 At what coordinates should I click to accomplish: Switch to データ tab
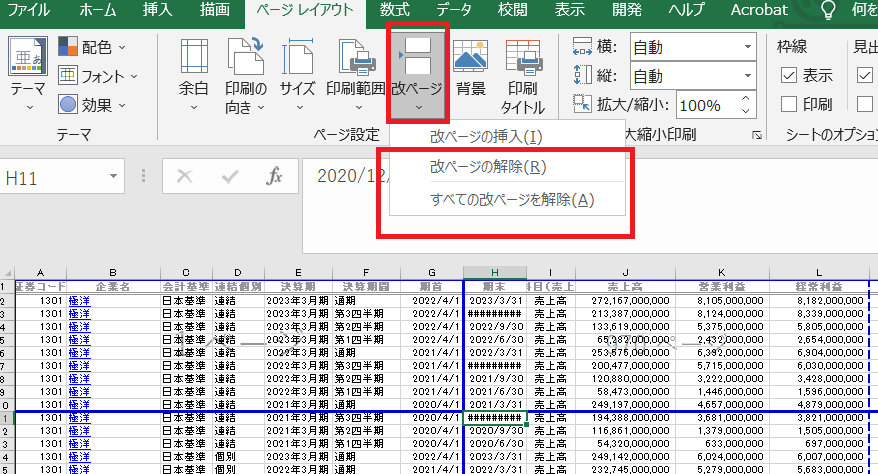click(x=454, y=10)
